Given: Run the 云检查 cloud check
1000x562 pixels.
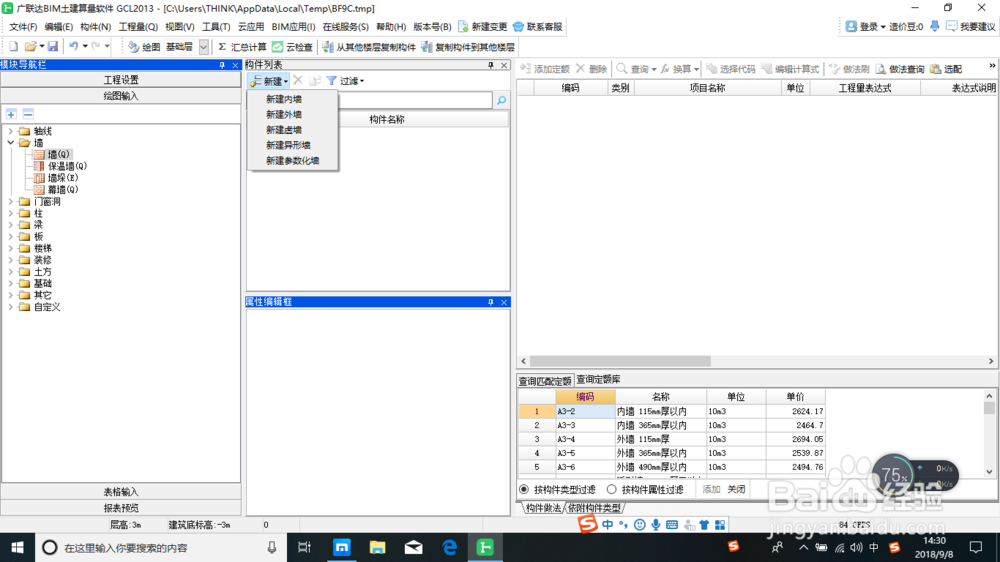Looking at the screenshot, I should (293, 47).
